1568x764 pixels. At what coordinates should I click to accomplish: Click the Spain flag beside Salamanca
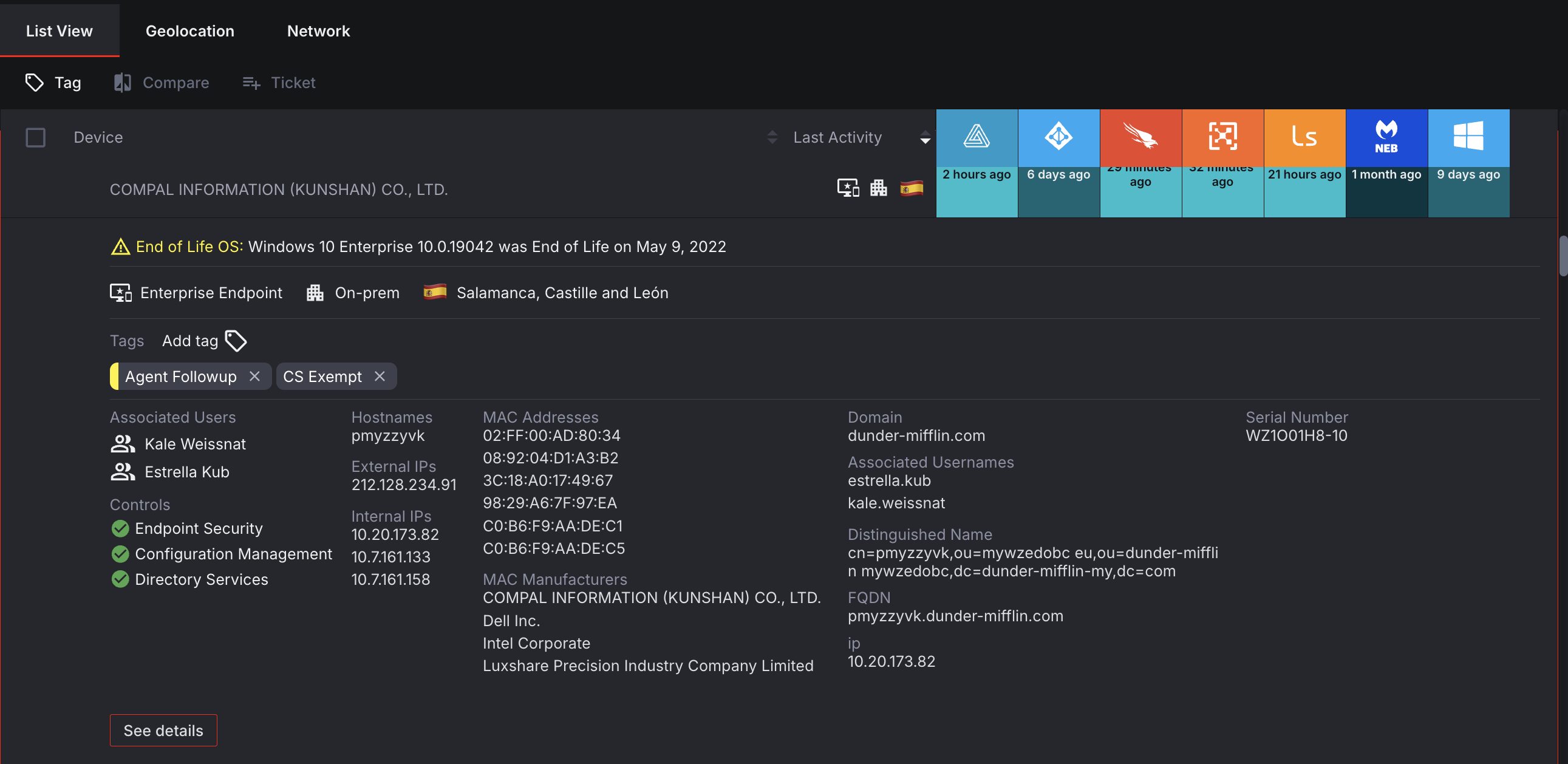tap(435, 292)
